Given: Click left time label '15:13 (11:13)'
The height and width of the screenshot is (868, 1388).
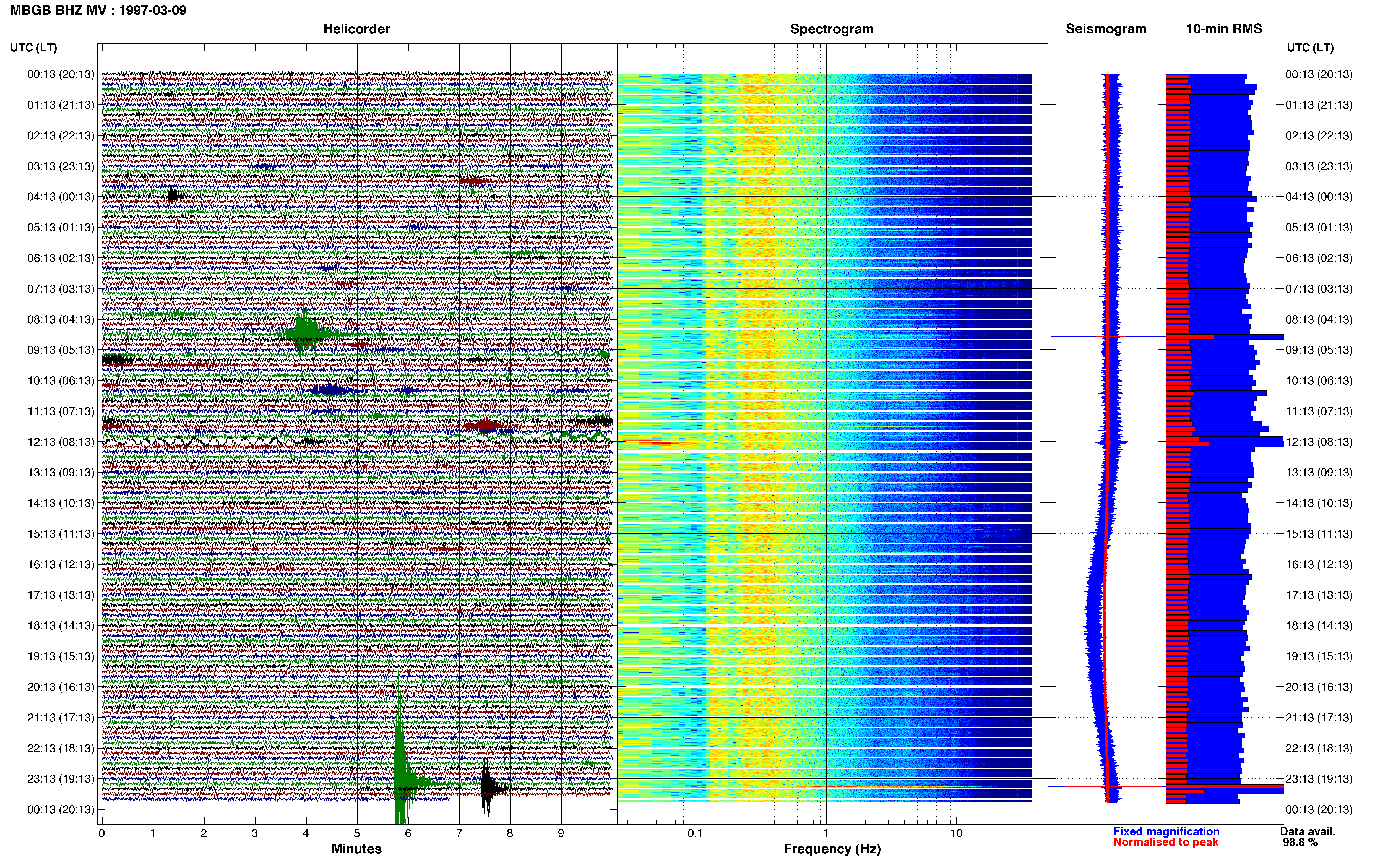Looking at the screenshot, I should coord(61,534).
